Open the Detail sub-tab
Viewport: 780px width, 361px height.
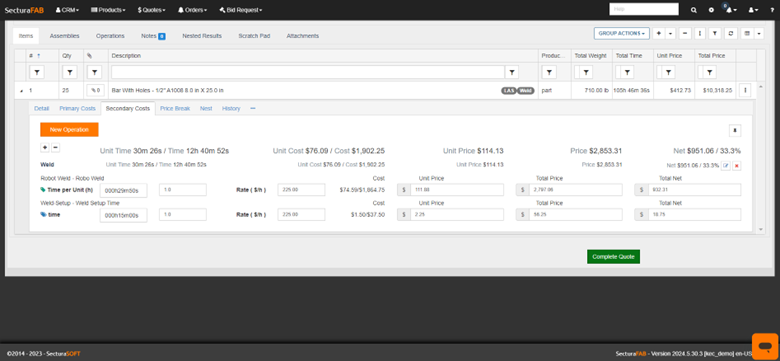42,108
